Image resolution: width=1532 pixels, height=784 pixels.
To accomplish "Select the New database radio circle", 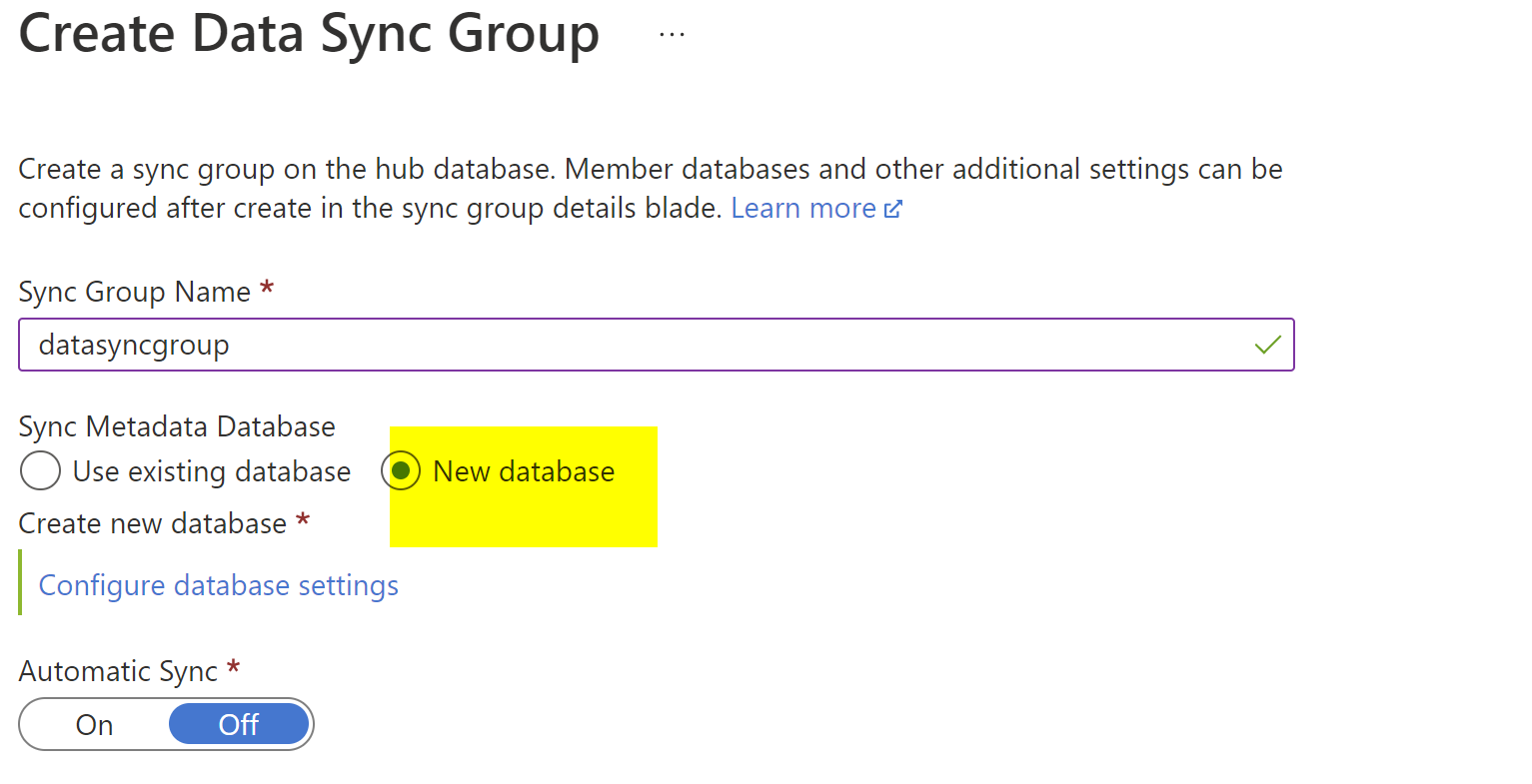I will click(x=401, y=471).
